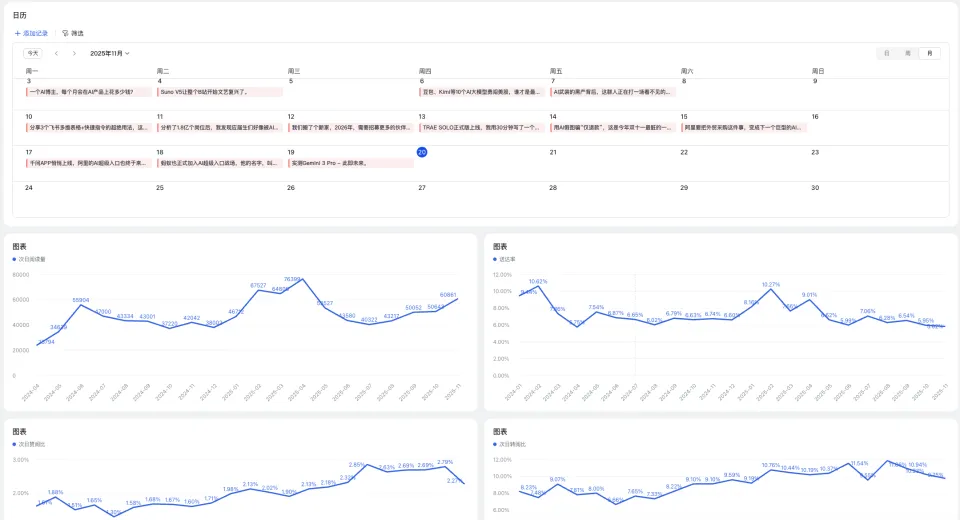This screenshot has height=520, width=960.
Task: Click the plus icon for 添加记录
Action: click(x=17, y=33)
